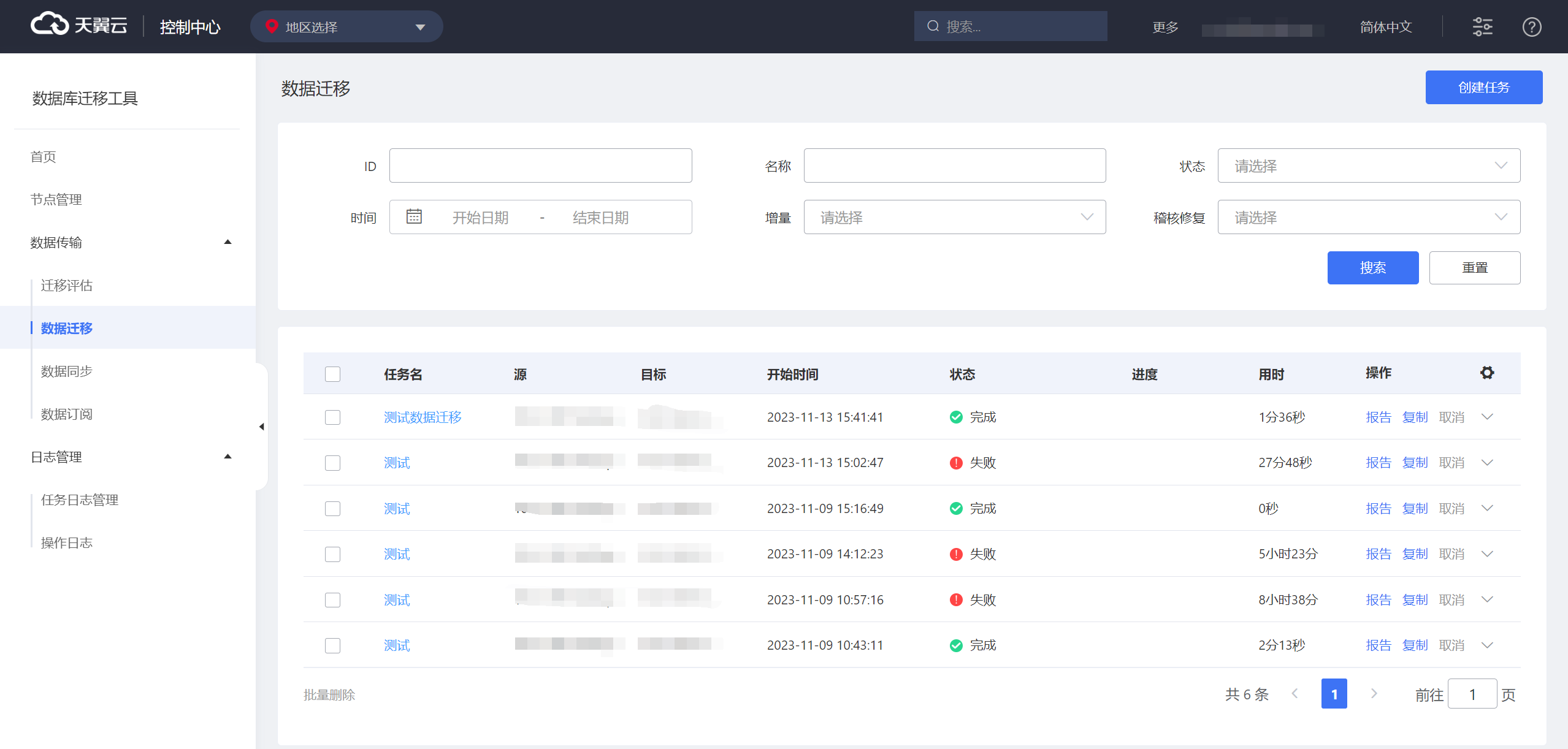Click 批量删除 below the table
This screenshot has height=749, width=1568.
tap(329, 695)
